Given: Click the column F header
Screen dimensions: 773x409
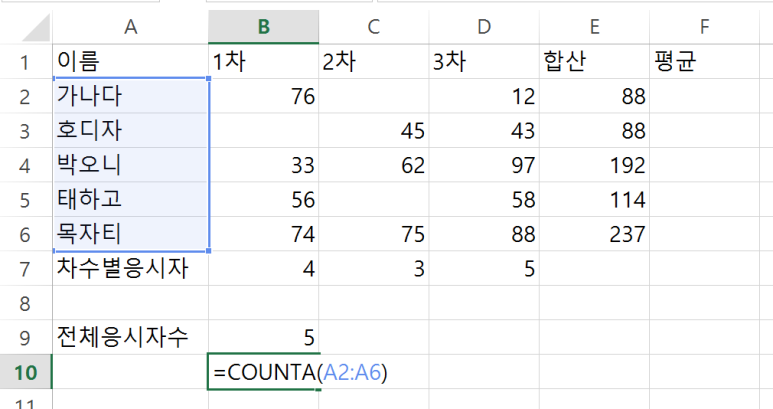Looking at the screenshot, I should [705, 27].
